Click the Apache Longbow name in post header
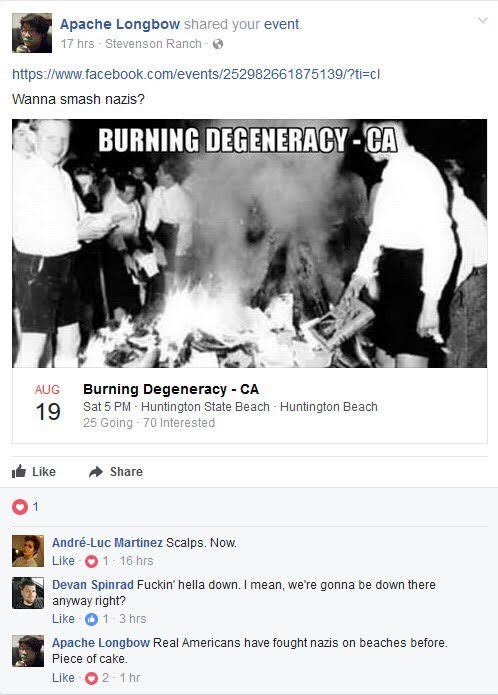This screenshot has width=498, height=695. 120,24
